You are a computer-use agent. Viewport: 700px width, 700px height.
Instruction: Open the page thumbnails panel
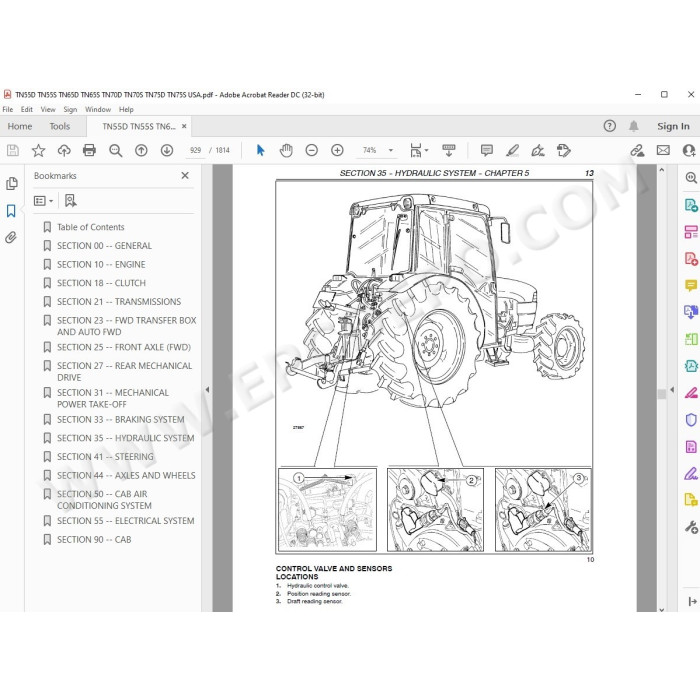12,183
